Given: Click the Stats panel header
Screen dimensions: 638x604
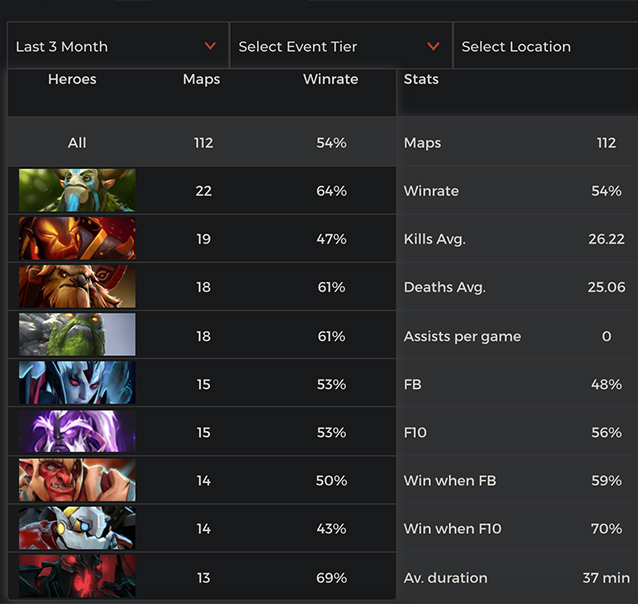Looking at the screenshot, I should 421,79.
